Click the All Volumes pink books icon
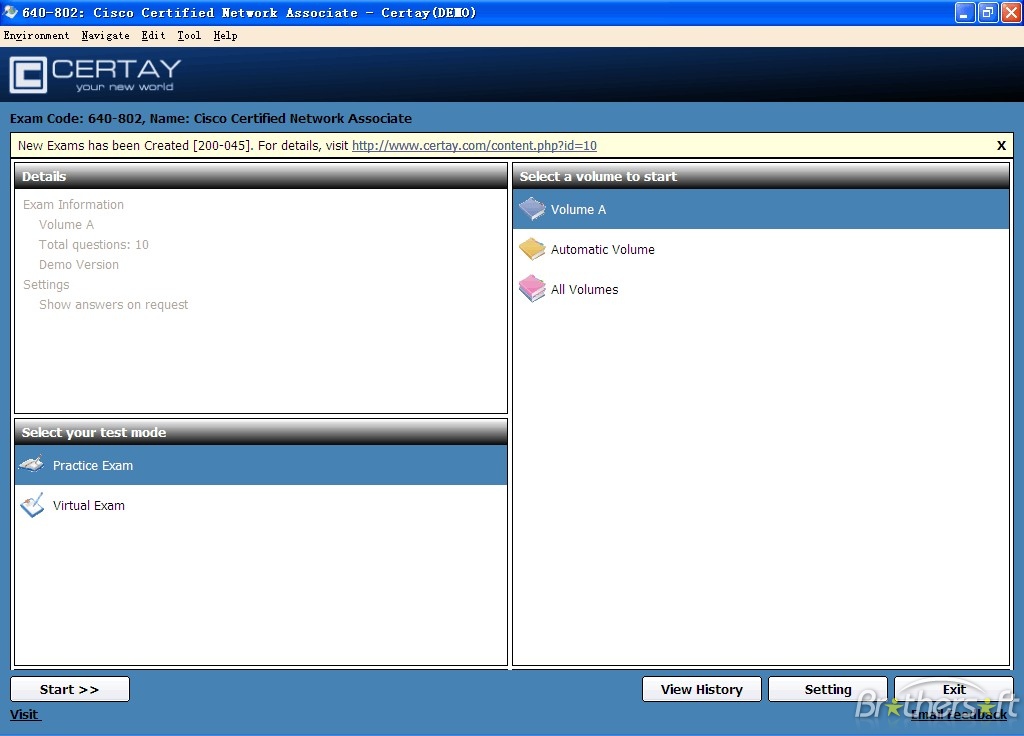 pos(532,289)
